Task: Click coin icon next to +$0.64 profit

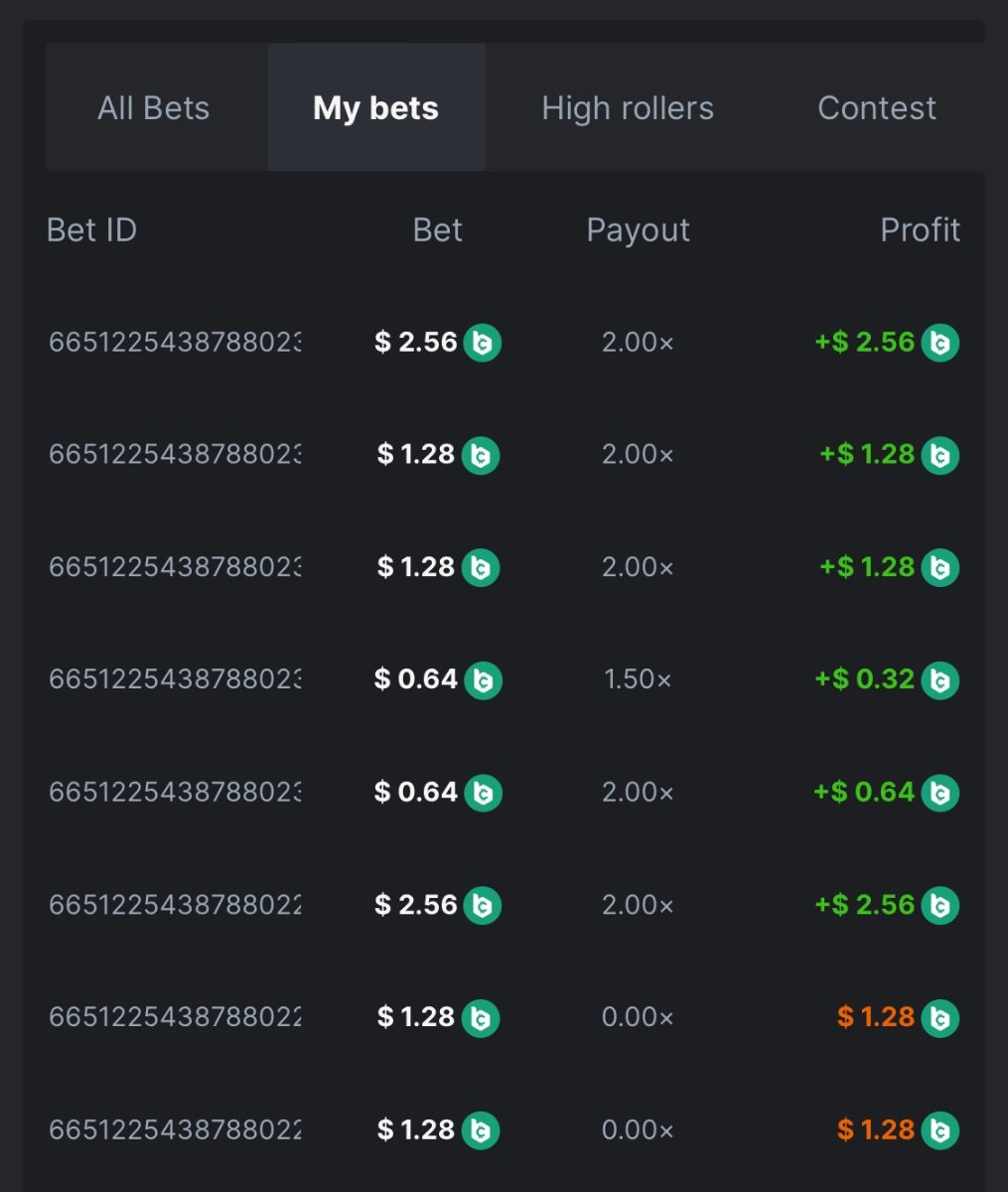Action: tap(939, 793)
